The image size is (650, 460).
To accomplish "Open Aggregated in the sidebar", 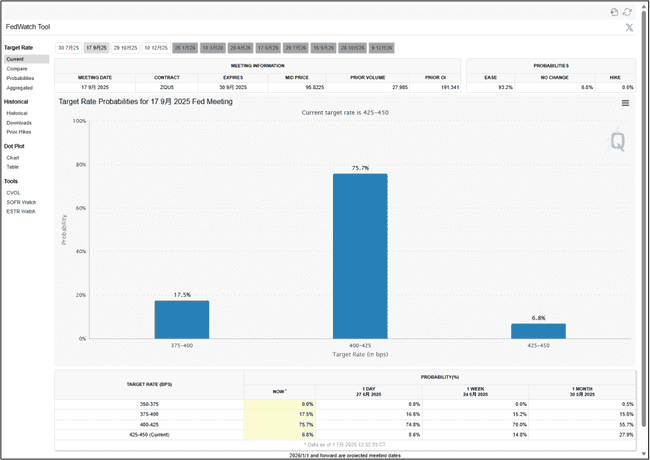I will click(19, 88).
